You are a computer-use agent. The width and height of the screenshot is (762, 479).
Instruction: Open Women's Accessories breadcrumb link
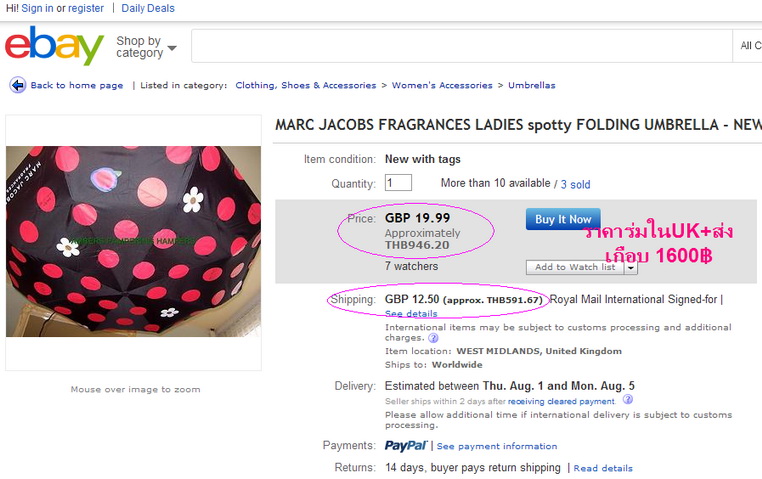pos(442,85)
